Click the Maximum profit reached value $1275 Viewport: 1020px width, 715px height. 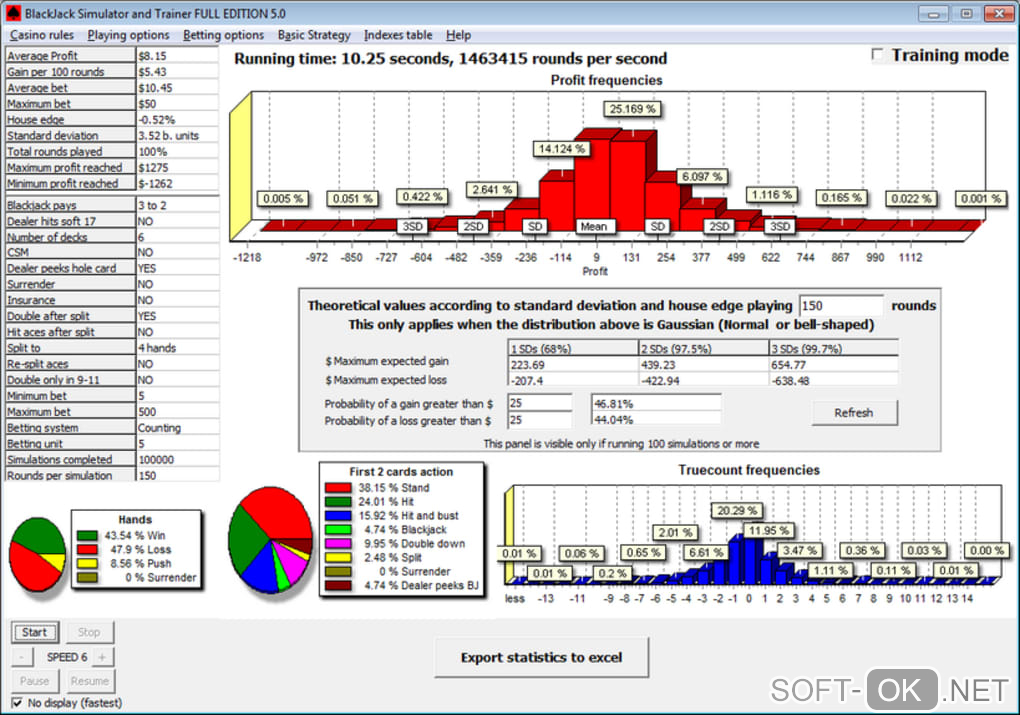[x=177, y=167]
